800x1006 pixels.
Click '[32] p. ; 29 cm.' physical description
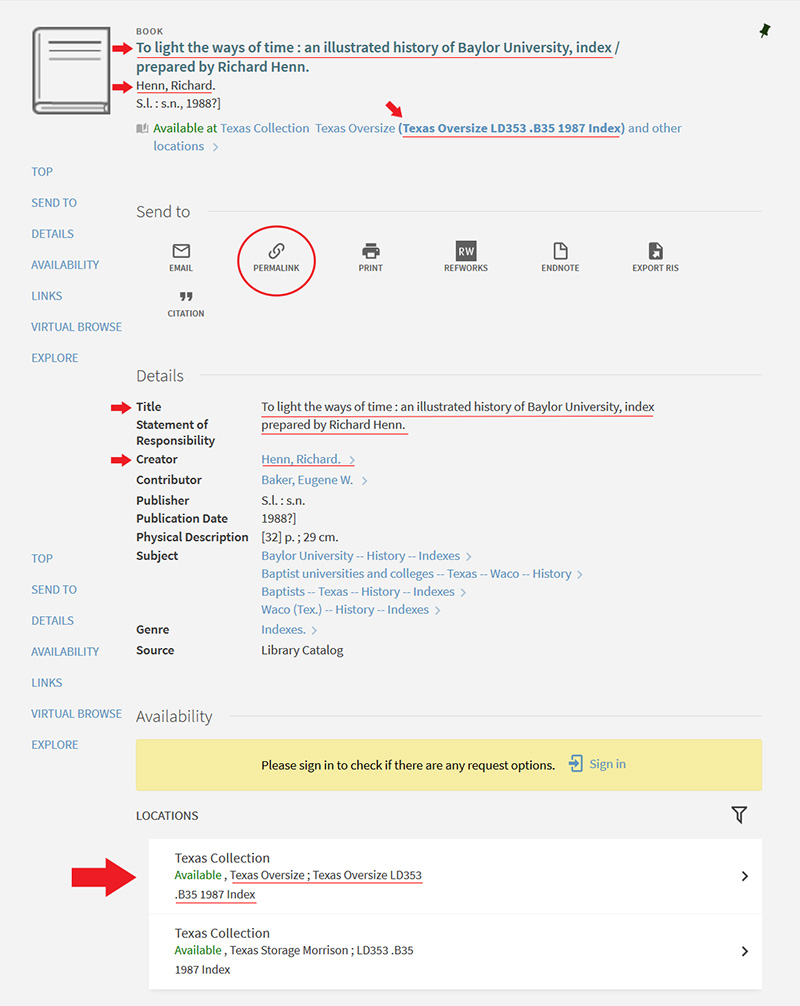click(x=300, y=537)
